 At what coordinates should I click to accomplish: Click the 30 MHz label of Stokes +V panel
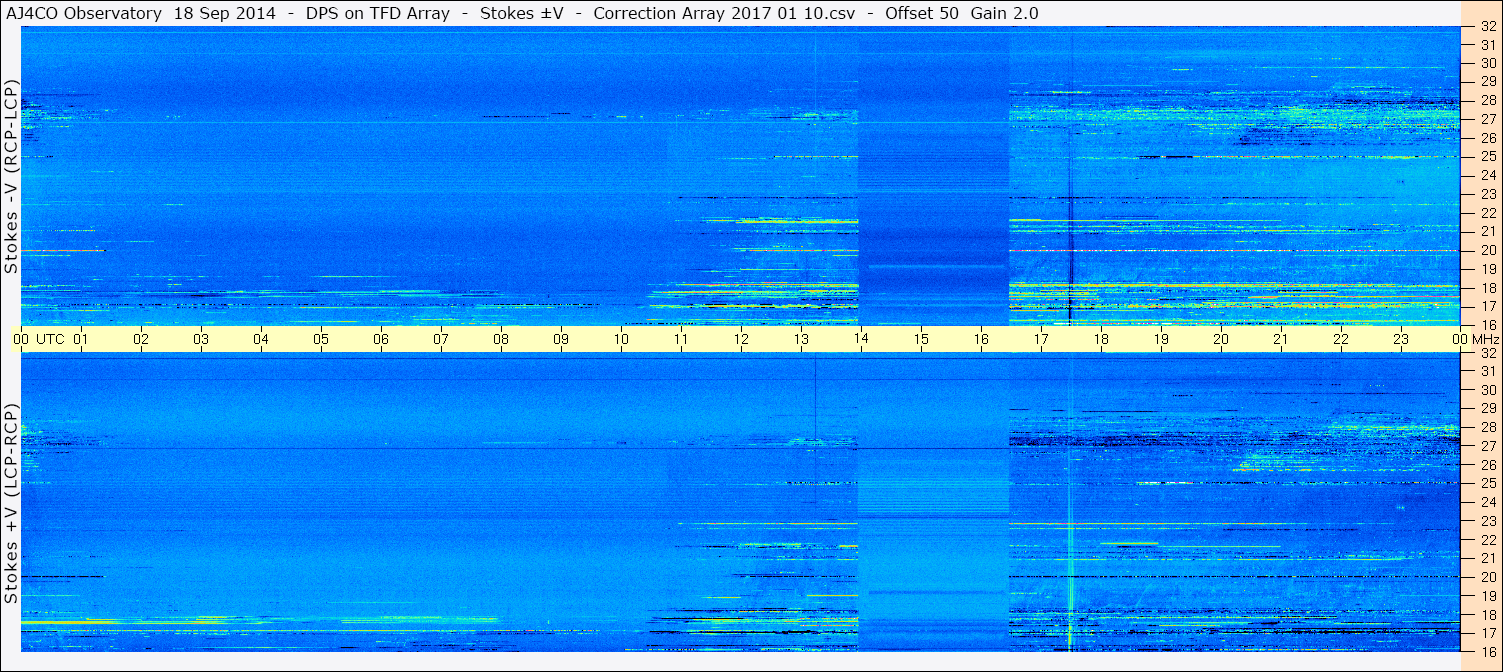pyautogui.click(x=1488, y=390)
